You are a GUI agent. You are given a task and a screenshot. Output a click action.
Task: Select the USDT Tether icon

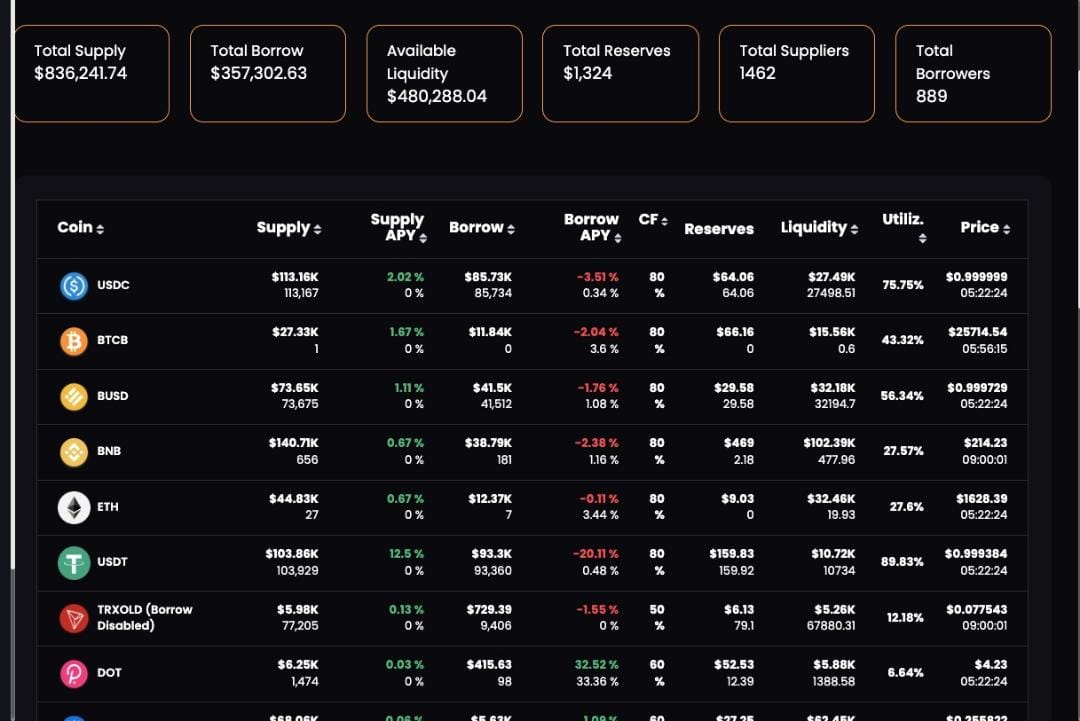tap(72, 562)
